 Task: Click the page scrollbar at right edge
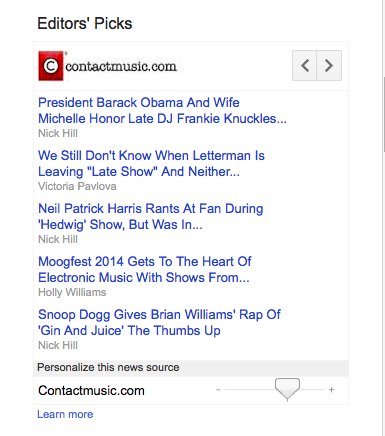pyautogui.click(x=384, y=113)
